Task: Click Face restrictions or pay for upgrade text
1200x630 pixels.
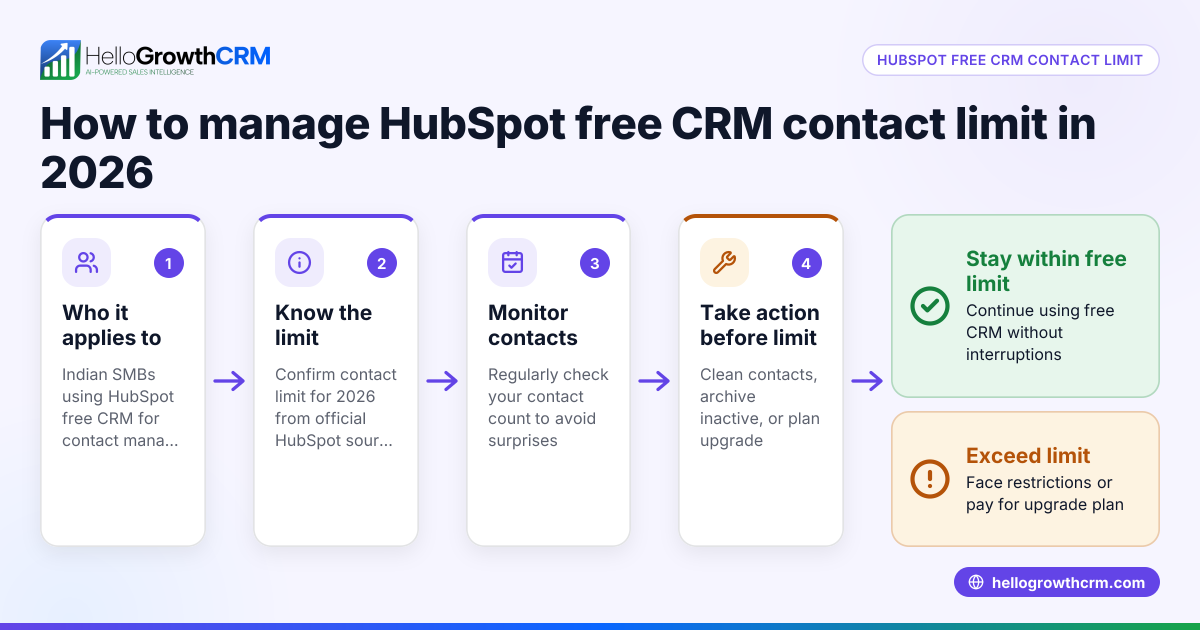Action: 1045,494
